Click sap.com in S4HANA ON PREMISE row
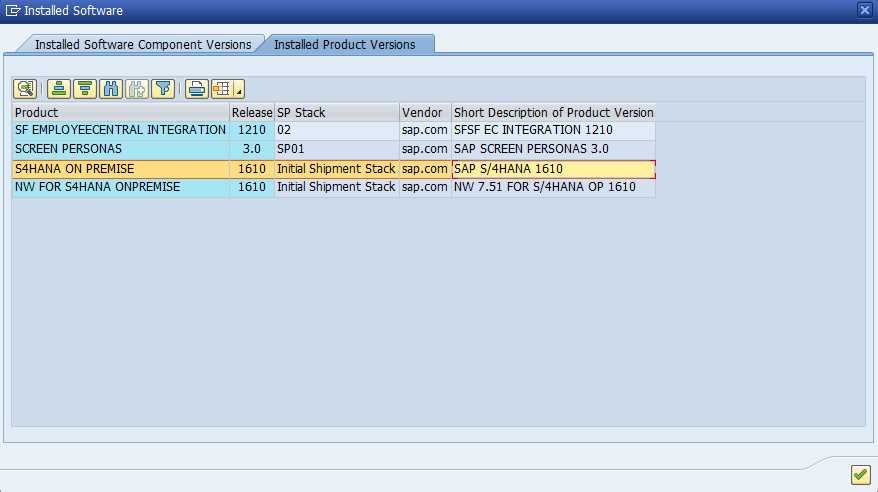The image size is (878, 492). click(x=425, y=168)
